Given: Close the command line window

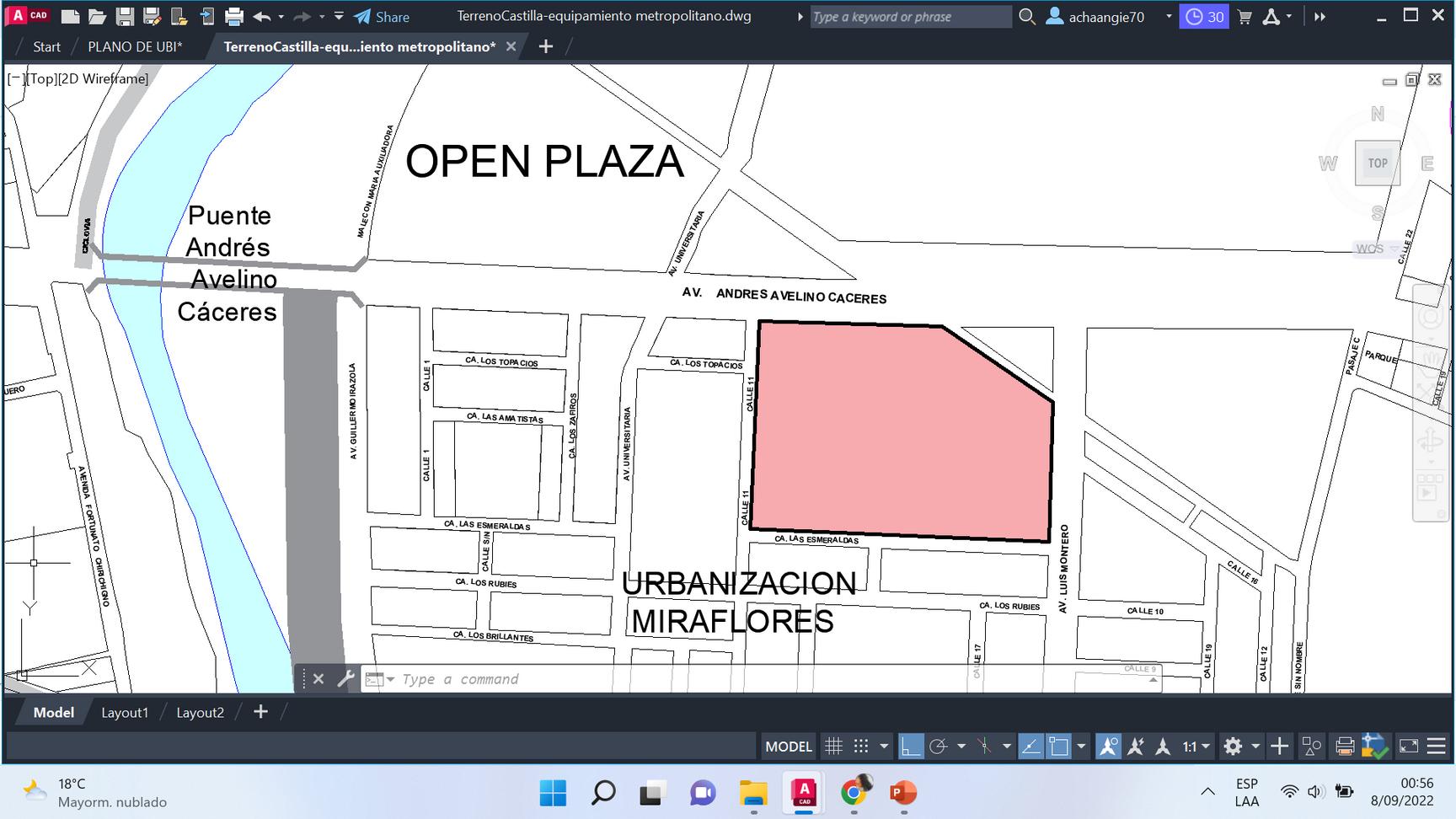Looking at the screenshot, I should [x=318, y=679].
